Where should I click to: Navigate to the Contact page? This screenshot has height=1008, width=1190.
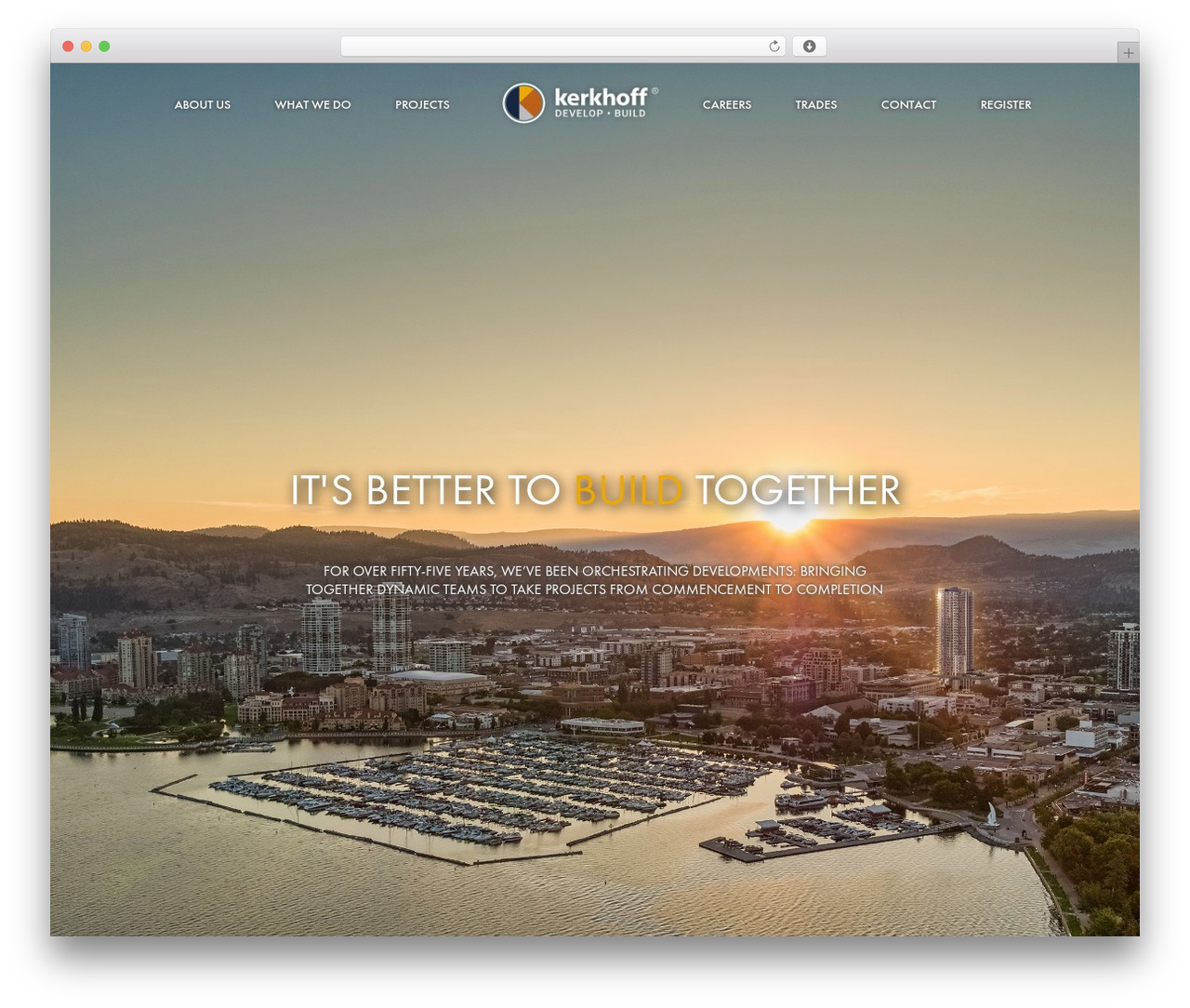pos(908,105)
